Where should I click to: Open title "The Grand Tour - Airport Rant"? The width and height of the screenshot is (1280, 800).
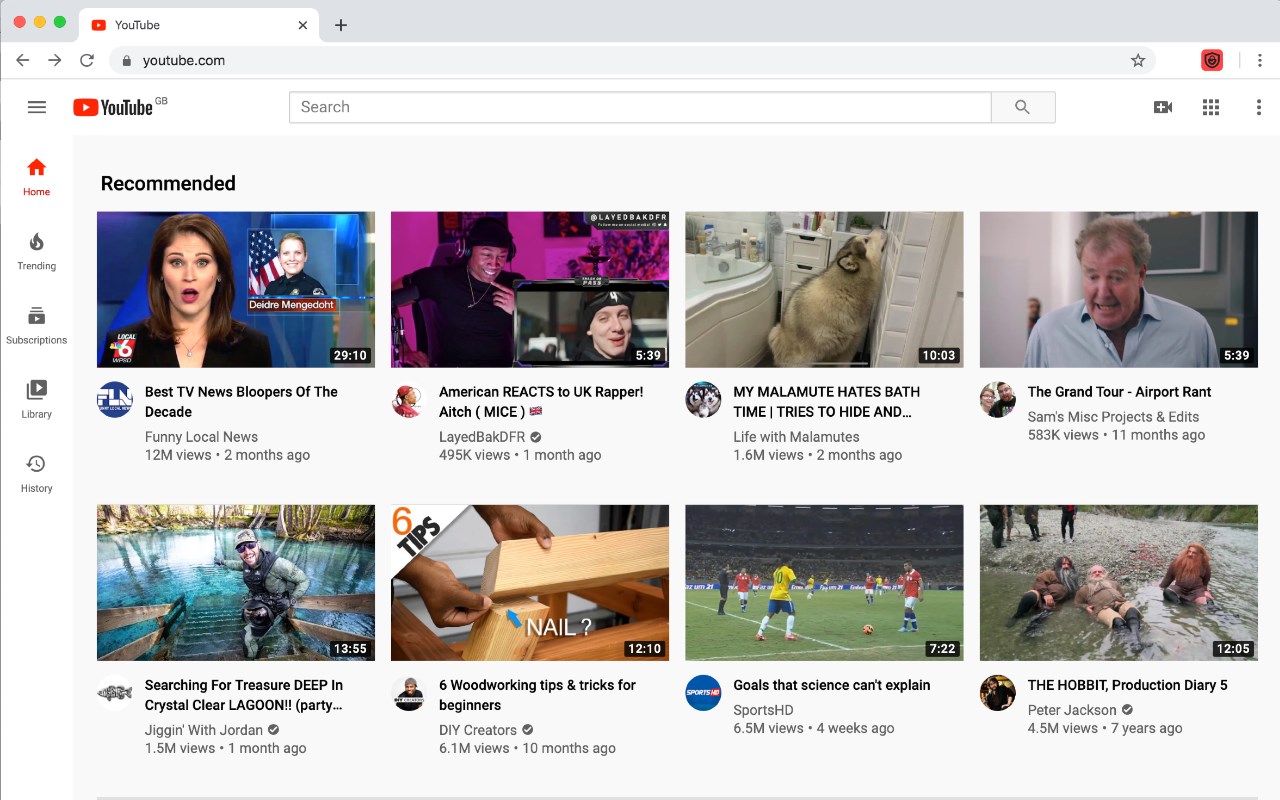point(1119,392)
